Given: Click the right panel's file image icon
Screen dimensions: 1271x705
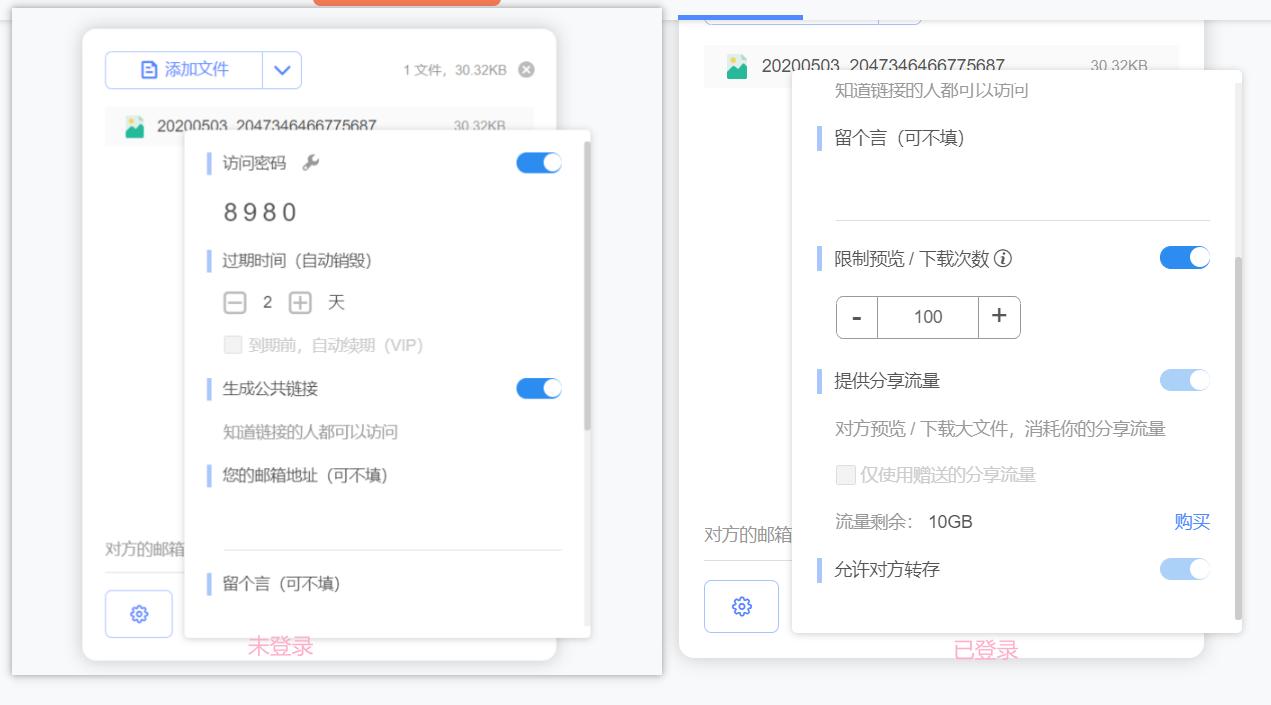Looking at the screenshot, I should [x=736, y=66].
